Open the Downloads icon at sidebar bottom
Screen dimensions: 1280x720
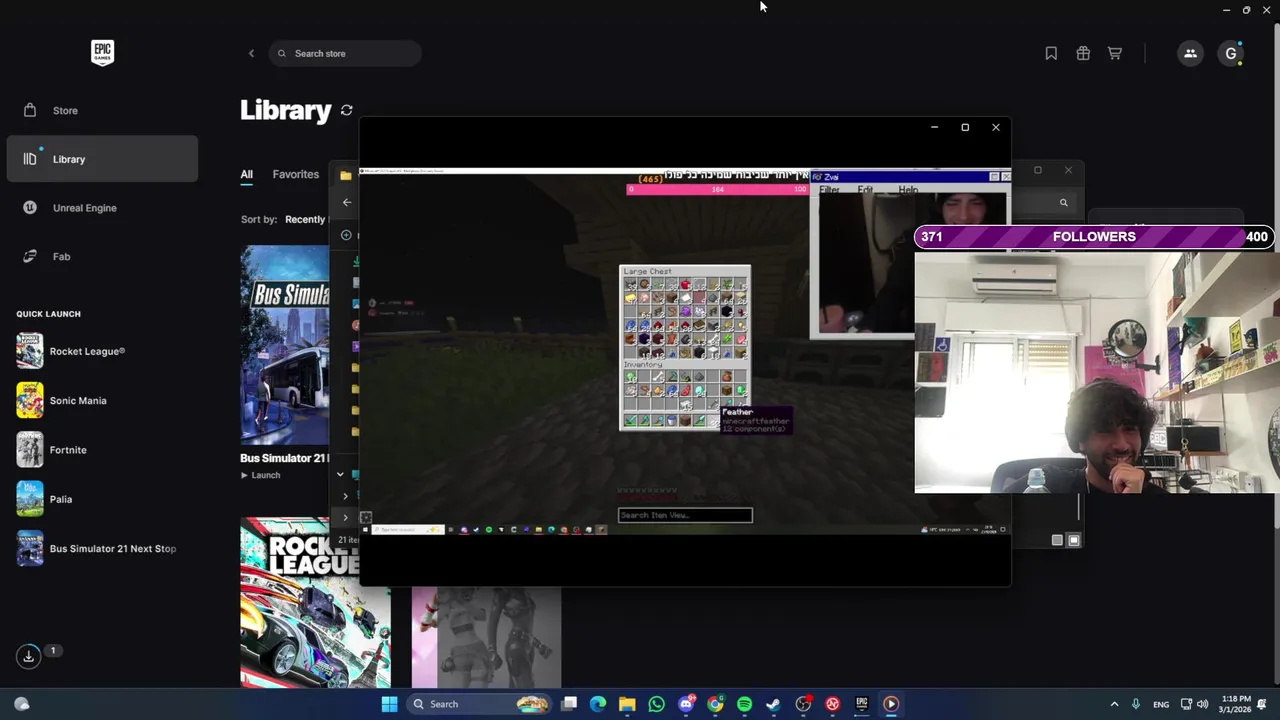click(x=28, y=656)
